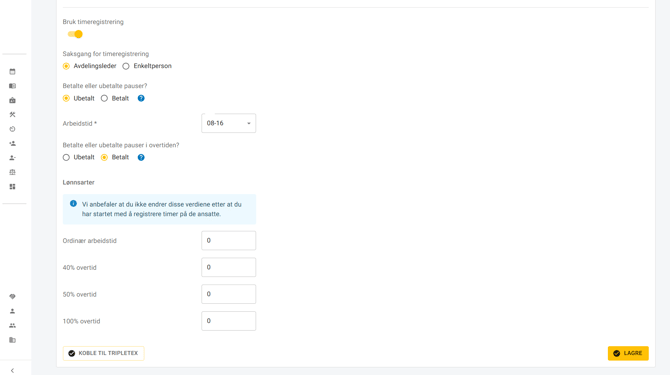This screenshot has width=670, height=375.
Task: Focus the 50% overtid input field
Action: (x=229, y=294)
